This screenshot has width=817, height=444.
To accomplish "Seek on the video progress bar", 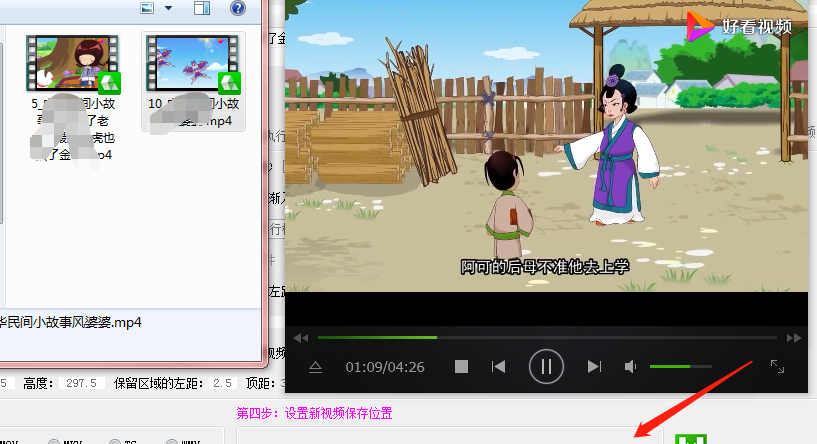I will click(547, 338).
